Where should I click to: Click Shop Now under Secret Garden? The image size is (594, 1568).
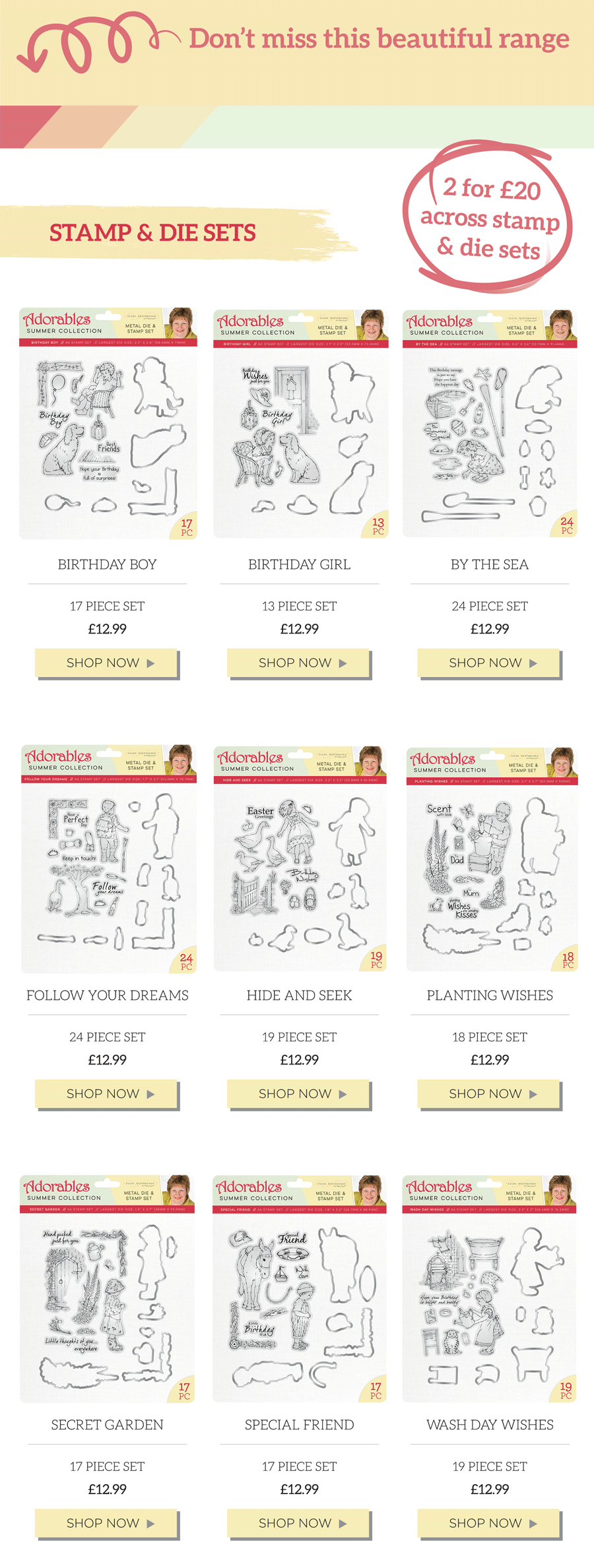tap(107, 1524)
